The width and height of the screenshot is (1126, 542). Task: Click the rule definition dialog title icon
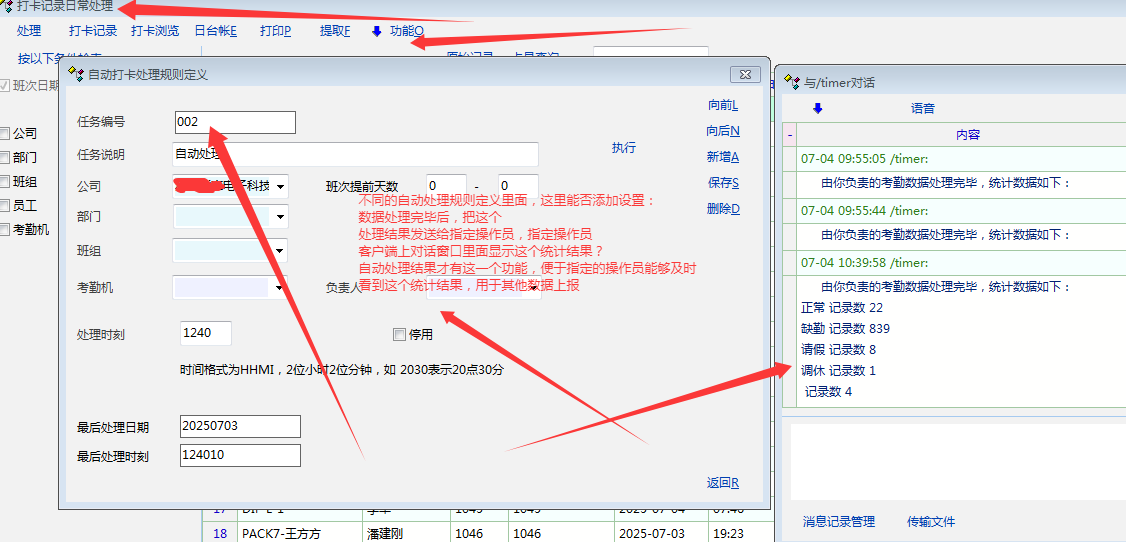(x=76, y=74)
